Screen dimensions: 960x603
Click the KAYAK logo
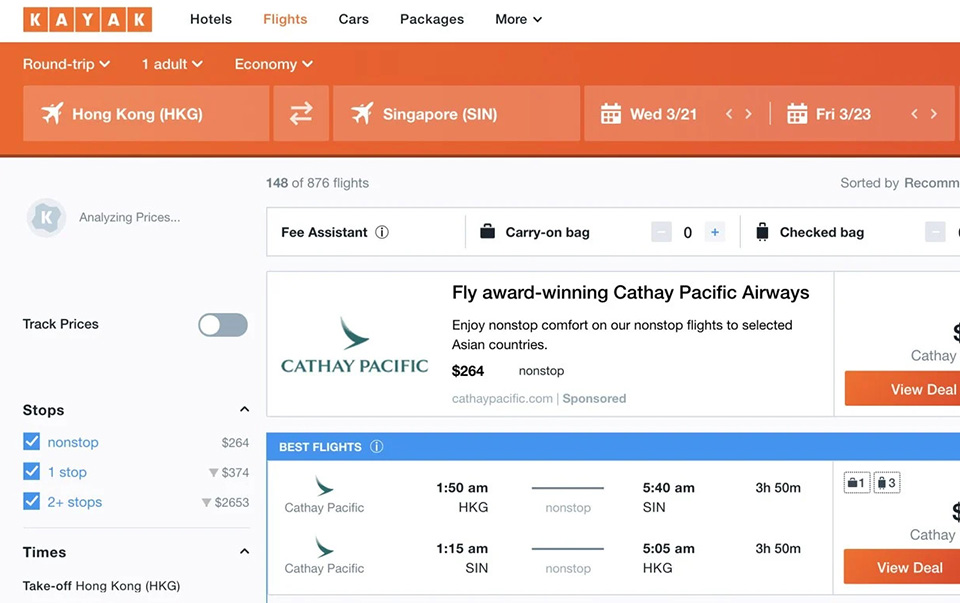tap(87, 19)
